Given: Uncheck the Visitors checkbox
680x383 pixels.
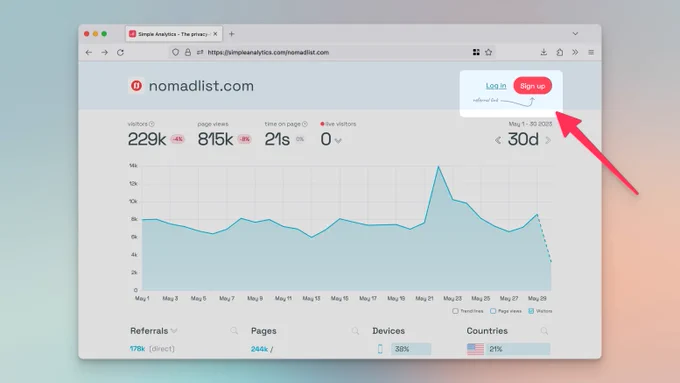Looking at the screenshot, I should [x=531, y=311].
